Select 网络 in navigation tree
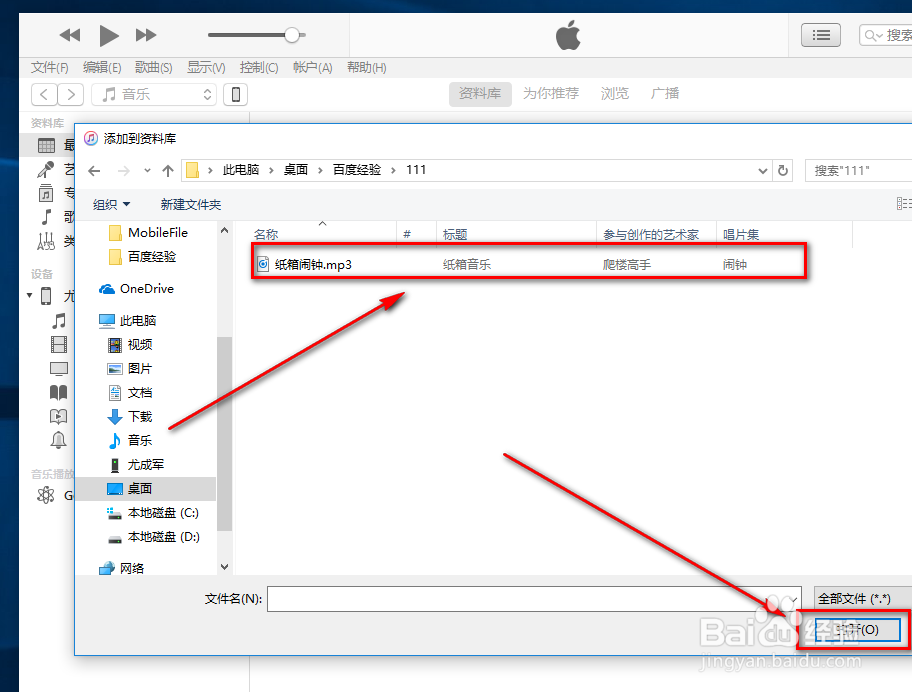Image resolution: width=912 pixels, height=692 pixels. (x=122, y=568)
